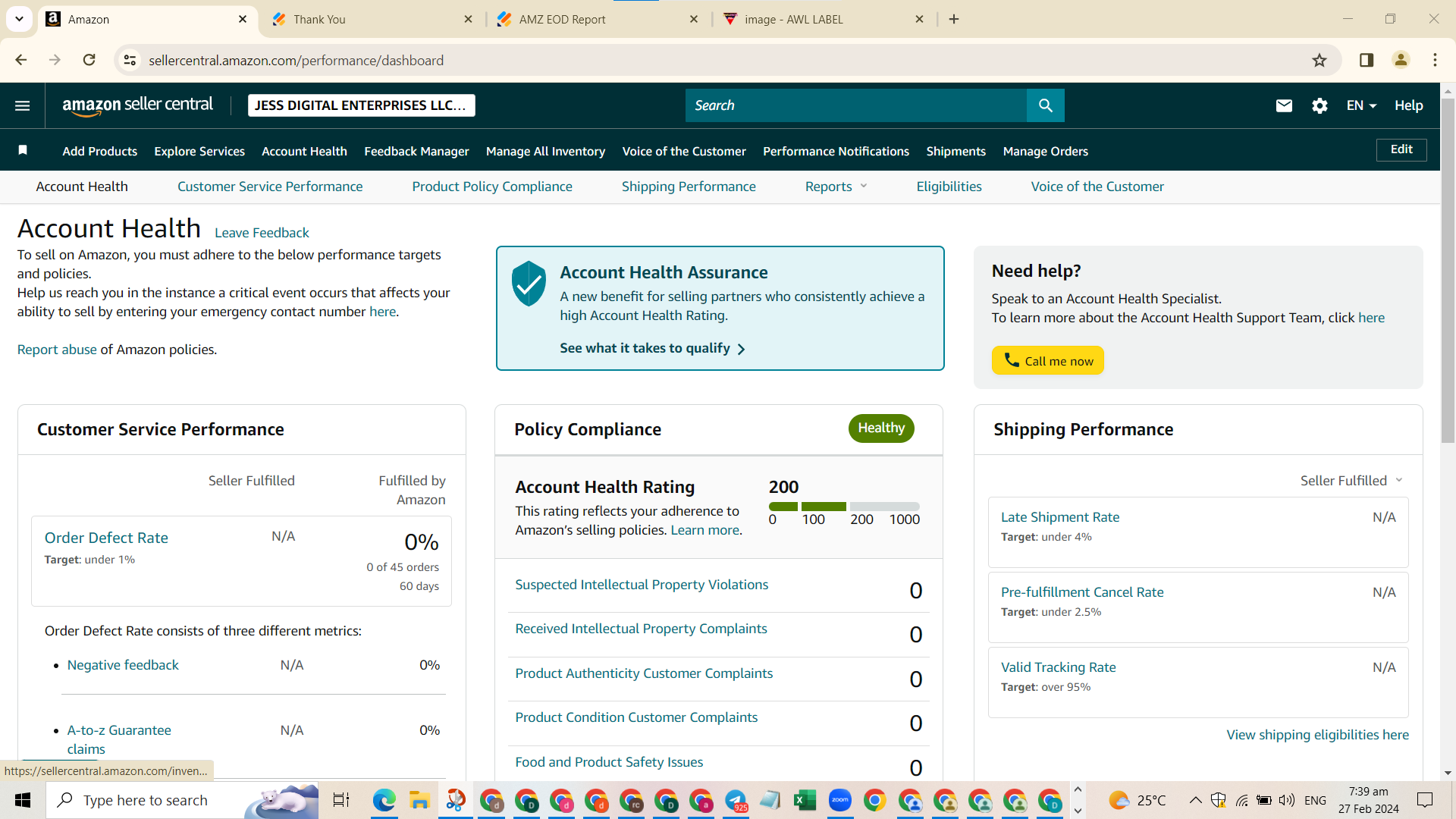Click the bookmark flag icon before Add Products
1456x819 pixels.
click(23, 150)
